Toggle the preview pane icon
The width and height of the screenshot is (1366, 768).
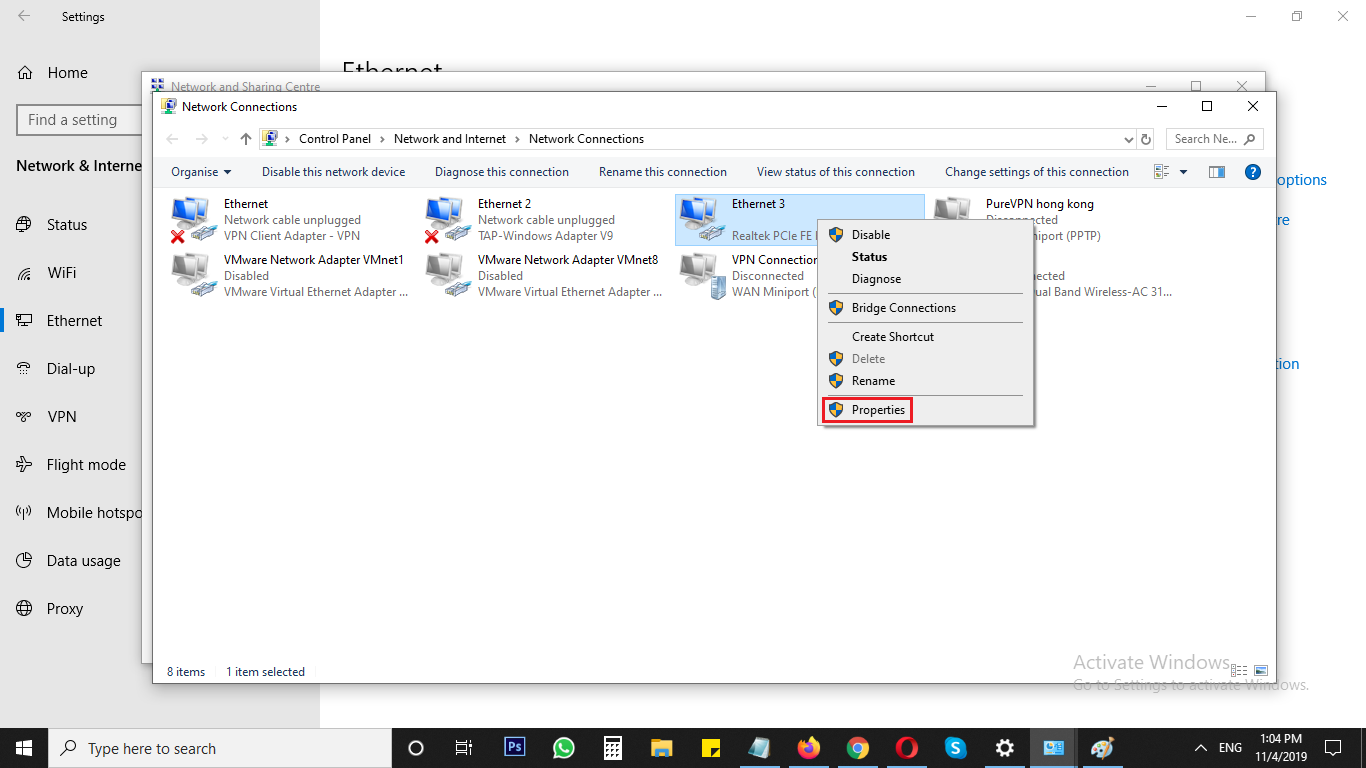point(1216,172)
